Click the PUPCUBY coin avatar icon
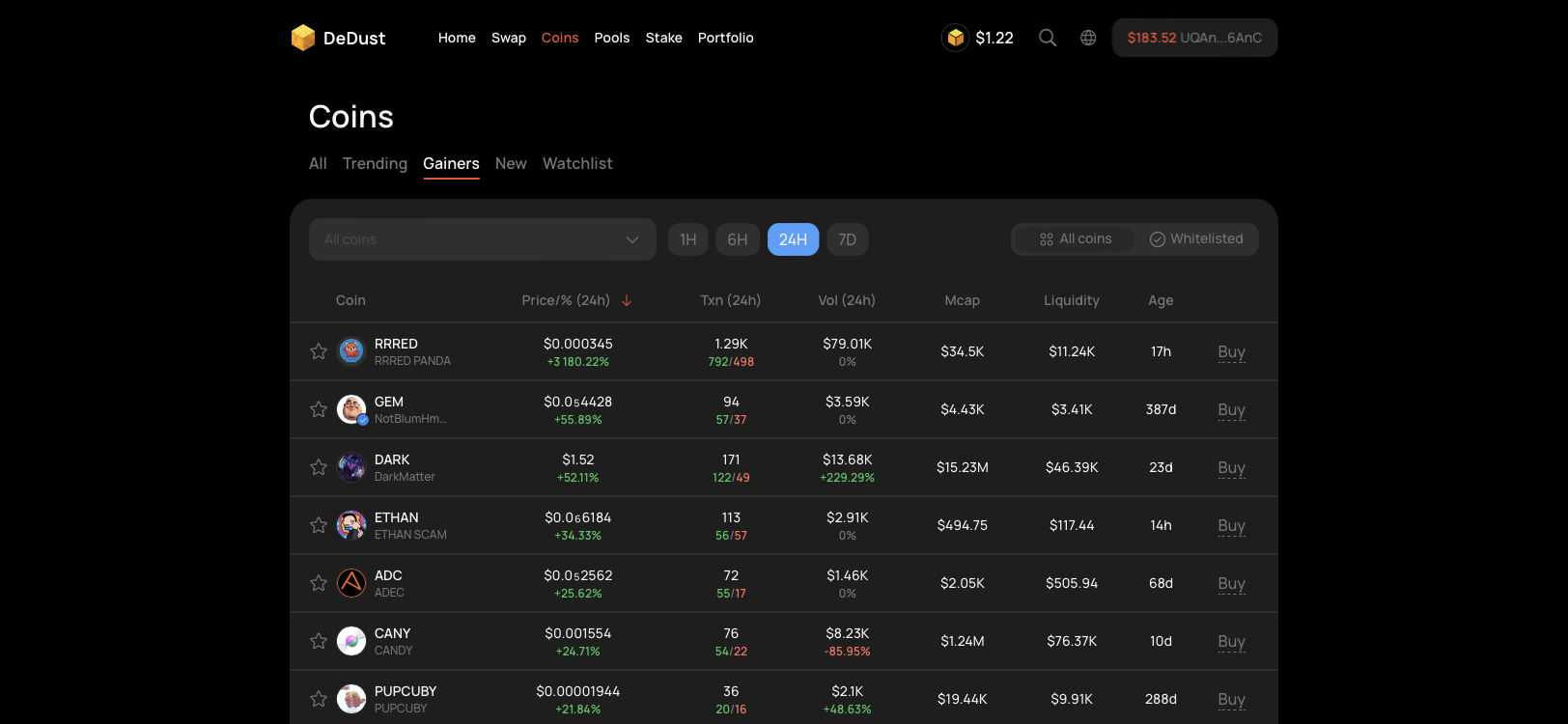Viewport: 1568px width, 724px height. (x=351, y=699)
